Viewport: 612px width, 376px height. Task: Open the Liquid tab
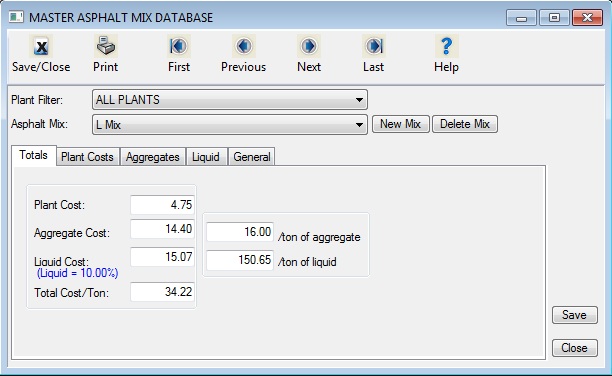206,157
